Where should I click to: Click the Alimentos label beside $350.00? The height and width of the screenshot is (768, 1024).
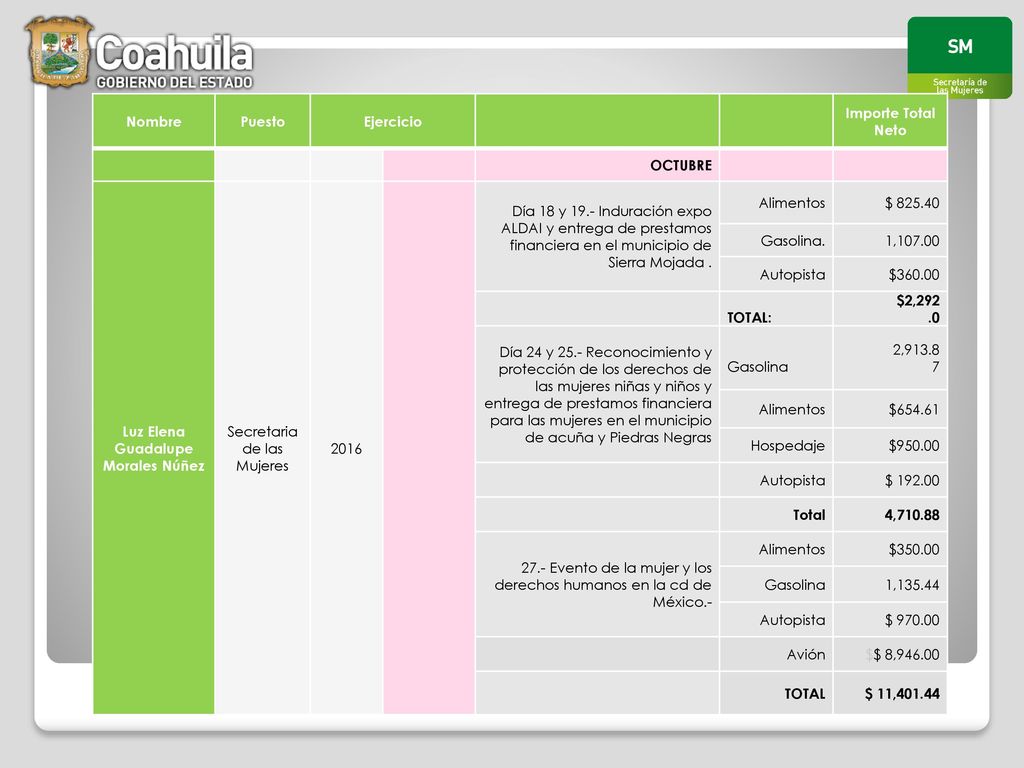pyautogui.click(x=792, y=550)
